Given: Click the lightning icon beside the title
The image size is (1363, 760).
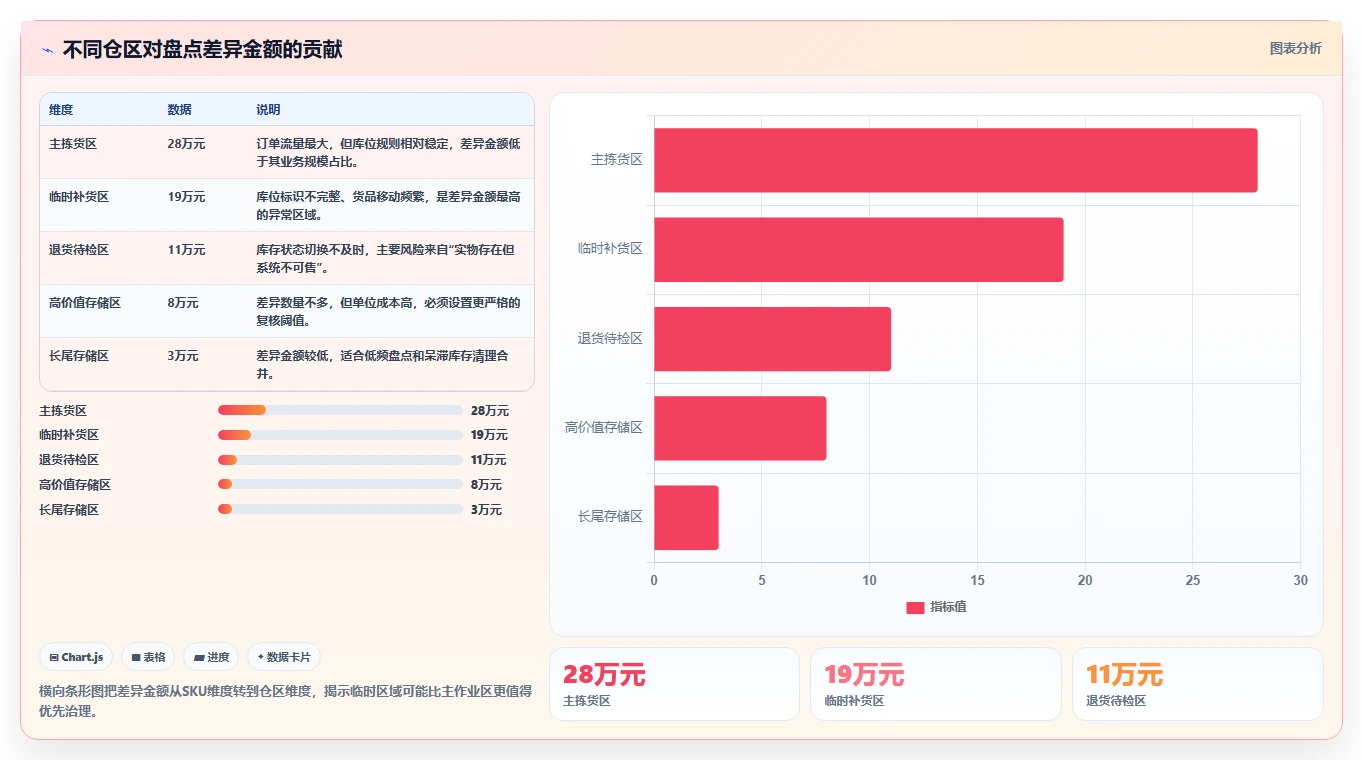Looking at the screenshot, I should [47, 49].
